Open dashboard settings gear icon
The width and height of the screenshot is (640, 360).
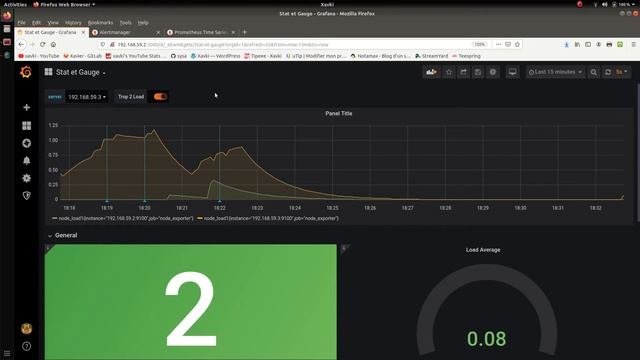493,72
